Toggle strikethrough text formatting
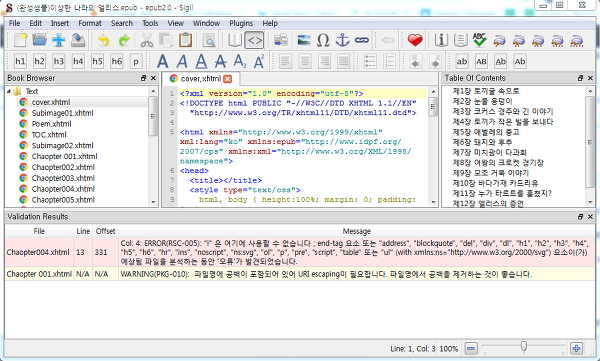This screenshot has width=600, height=361. [220, 61]
